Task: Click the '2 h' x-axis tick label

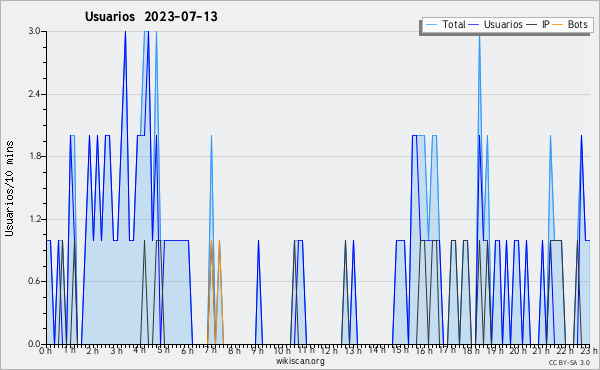Action: [93, 351]
